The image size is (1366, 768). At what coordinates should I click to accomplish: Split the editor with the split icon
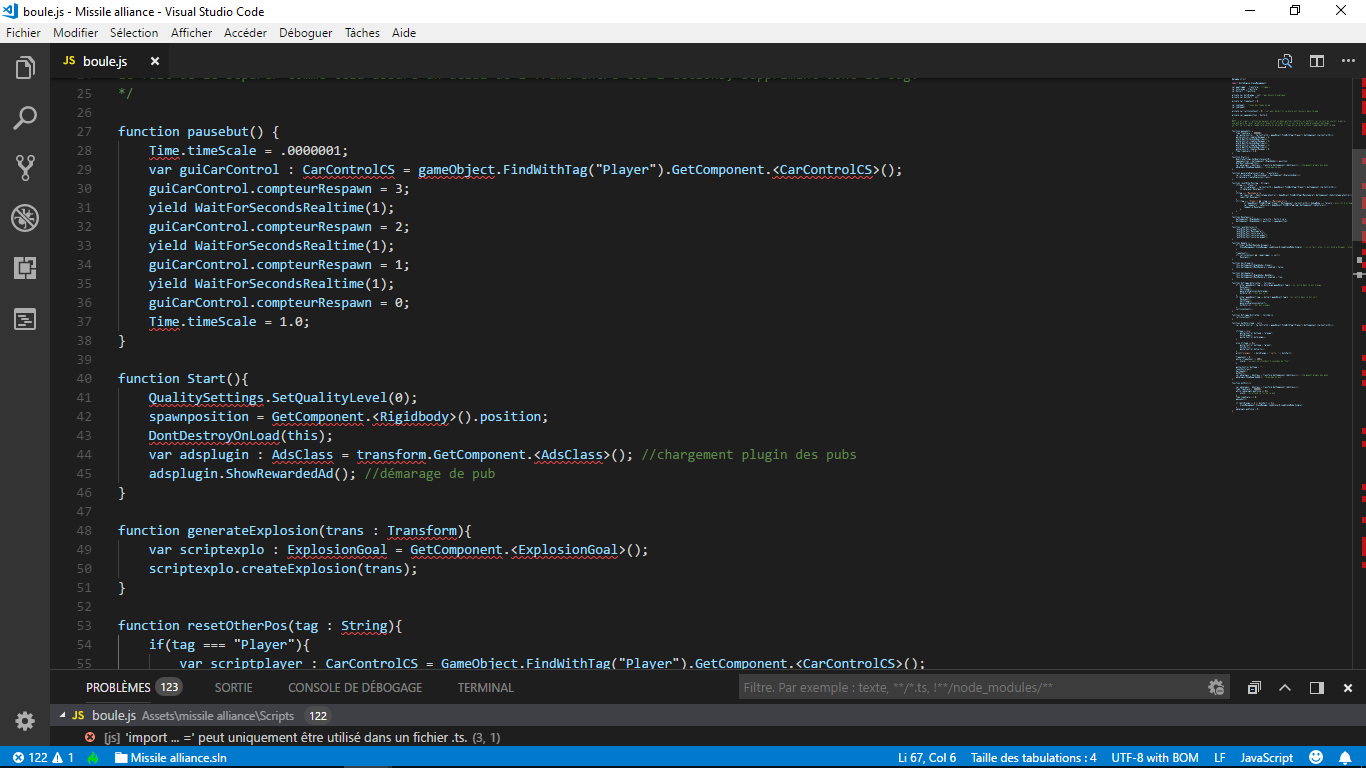1317,61
